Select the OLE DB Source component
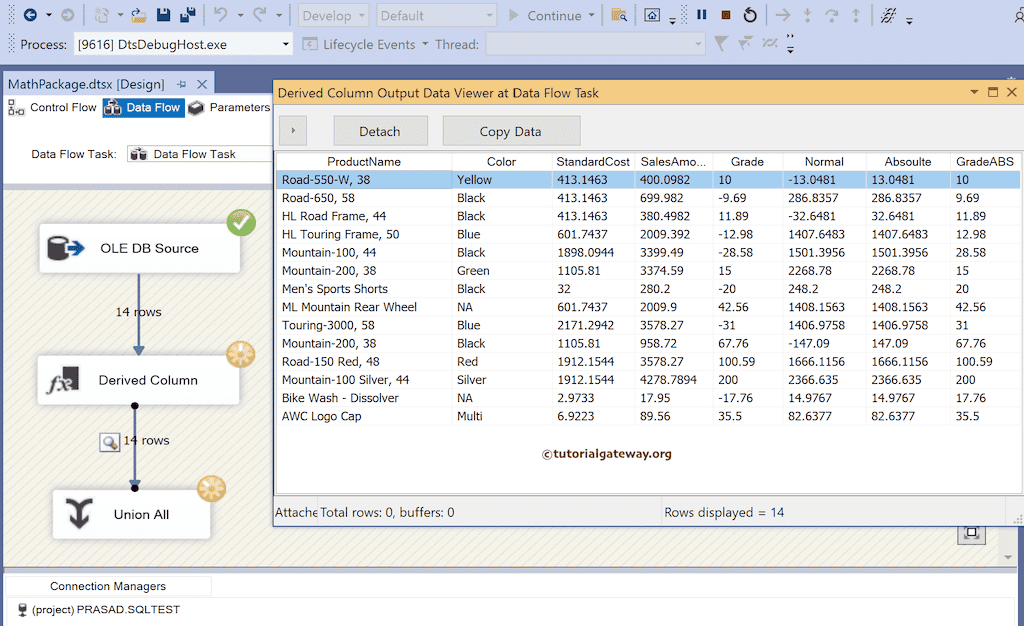Viewport: 1024px width, 626px height. pos(140,247)
